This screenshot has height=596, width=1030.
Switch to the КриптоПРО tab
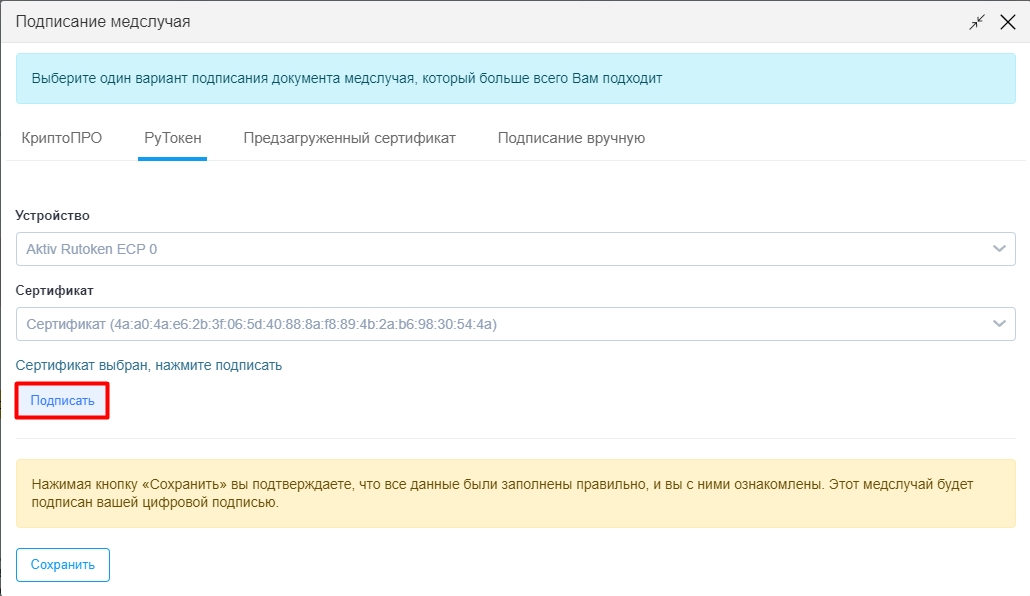coord(62,138)
